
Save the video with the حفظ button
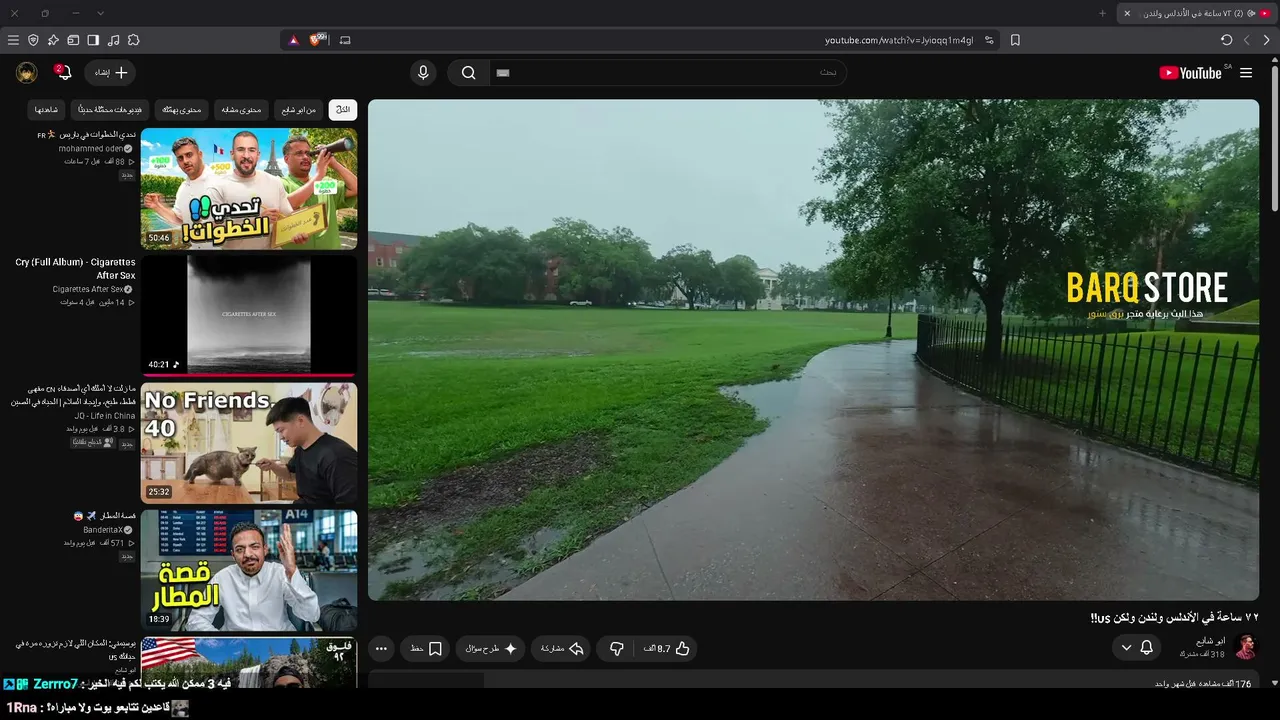[x=426, y=649]
